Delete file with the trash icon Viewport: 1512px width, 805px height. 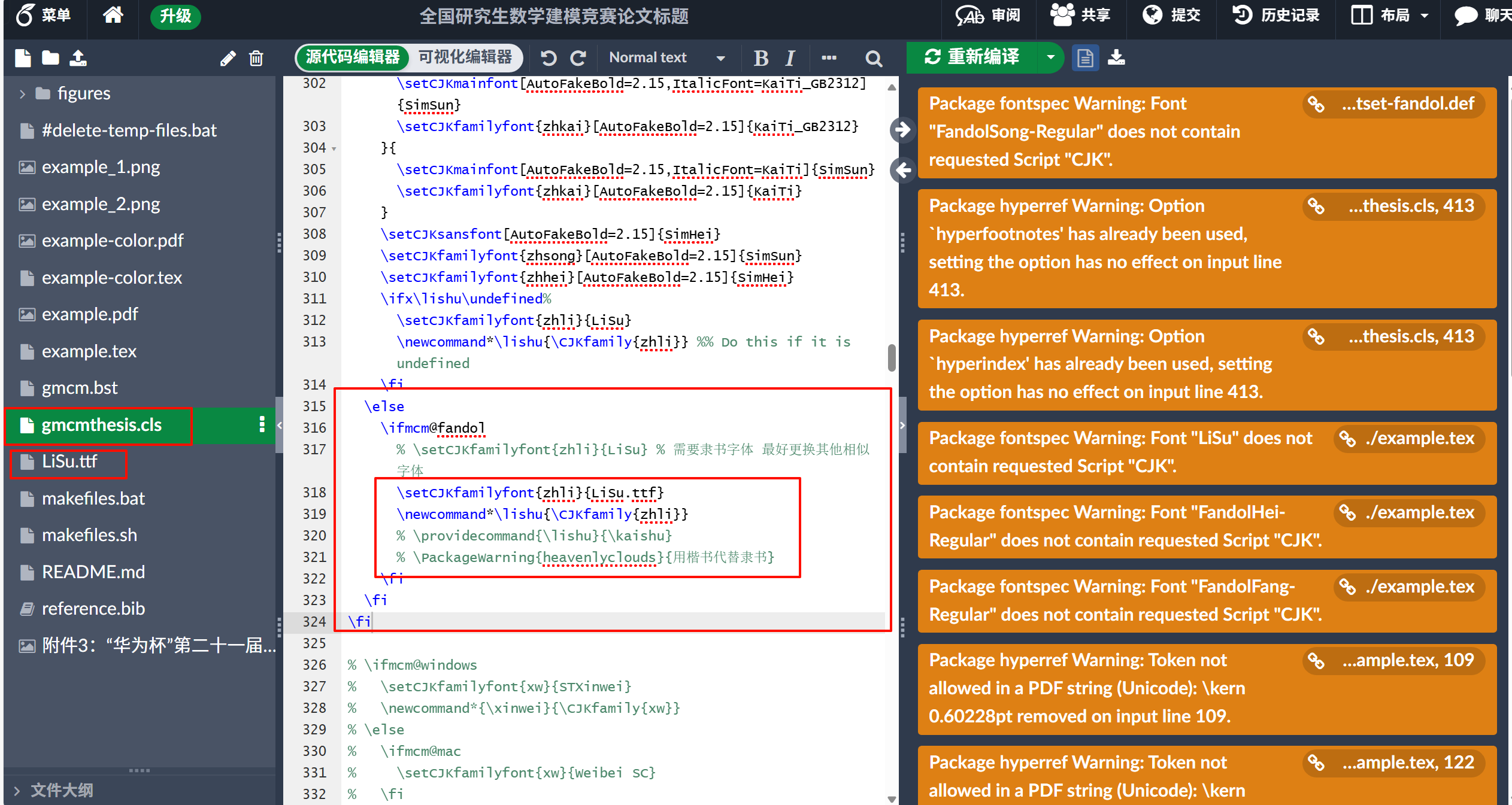[256, 58]
